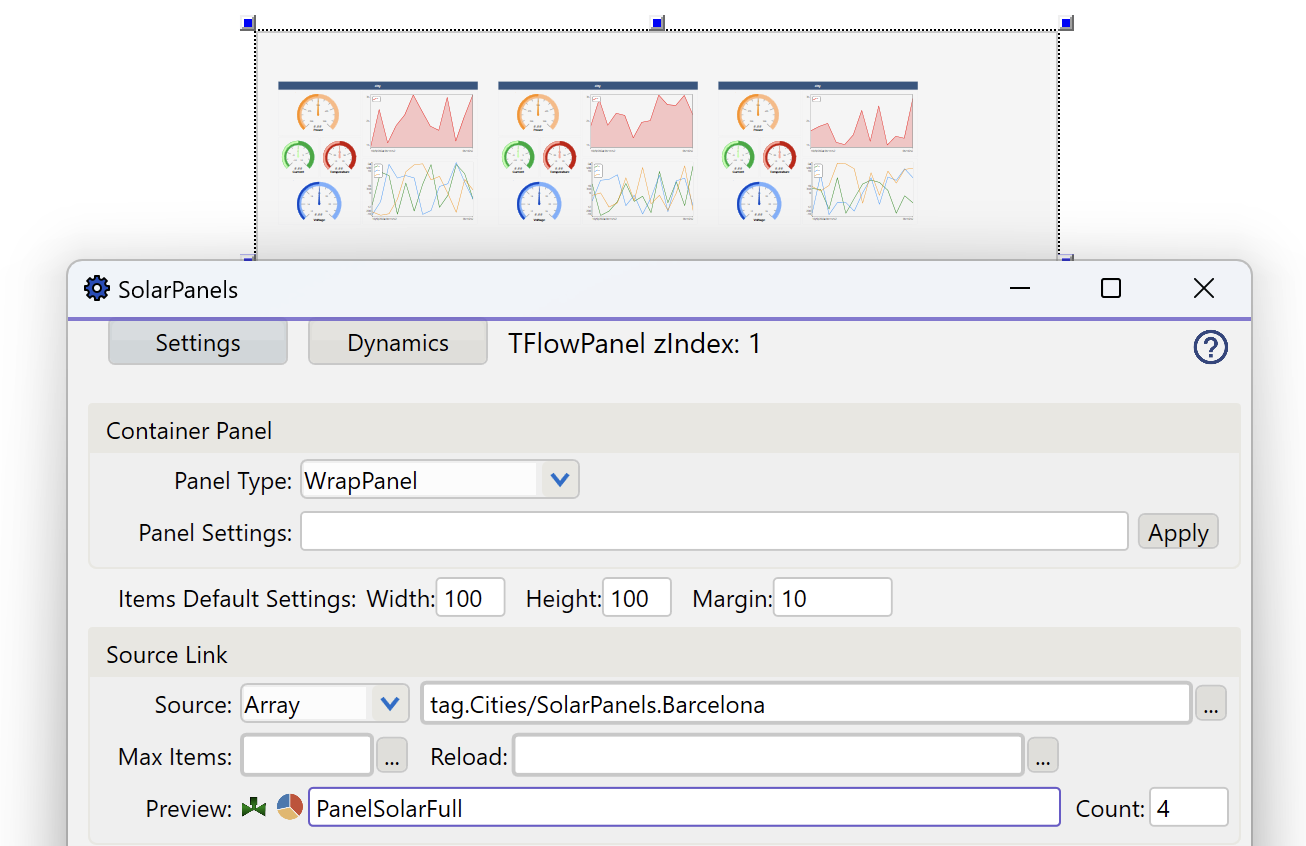This screenshot has height=846, width=1306.
Task: Click the help question mark icon
Action: click(x=1210, y=347)
